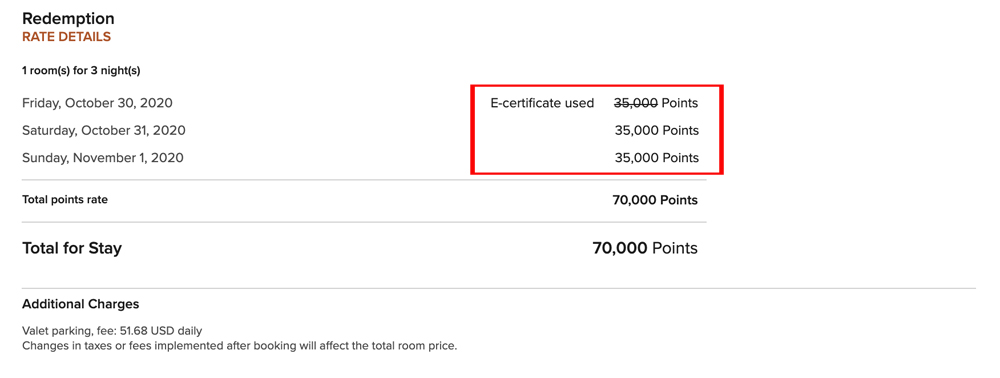Click Saturday's 35,000 Points value
1000x378 pixels.
click(656, 131)
